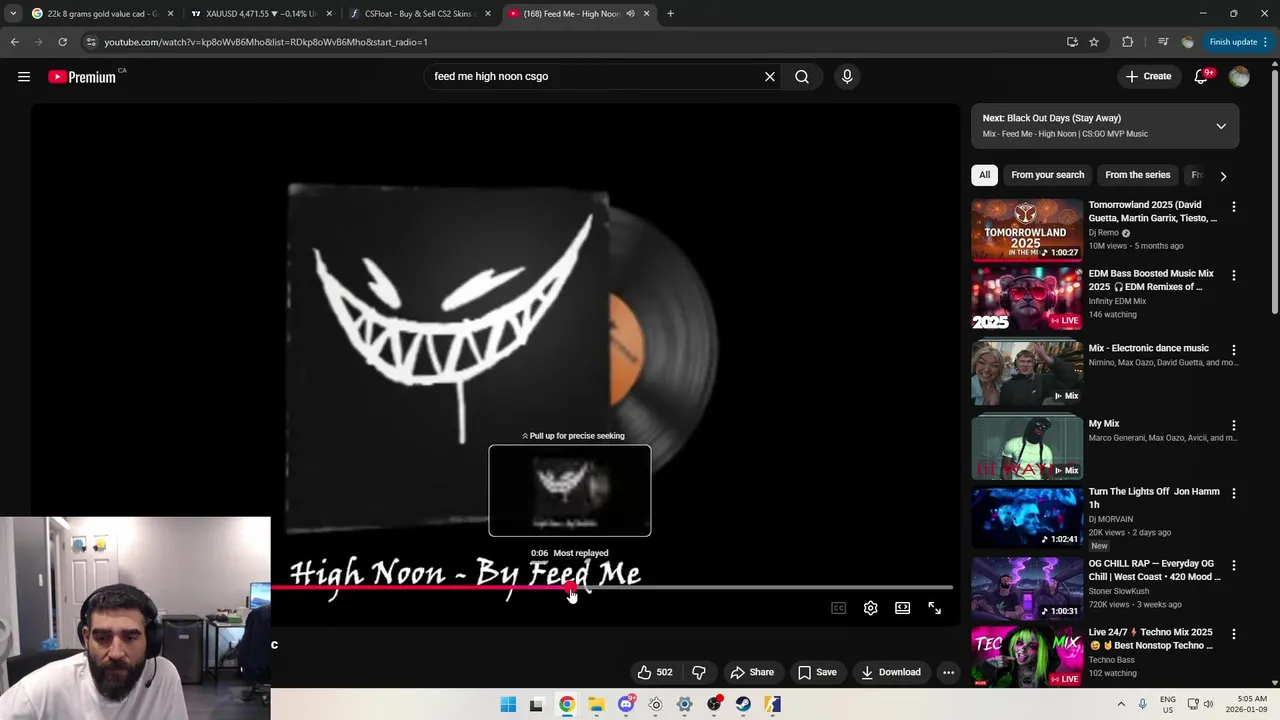
Task: Show hidden system tray icons
Action: 1120,704
